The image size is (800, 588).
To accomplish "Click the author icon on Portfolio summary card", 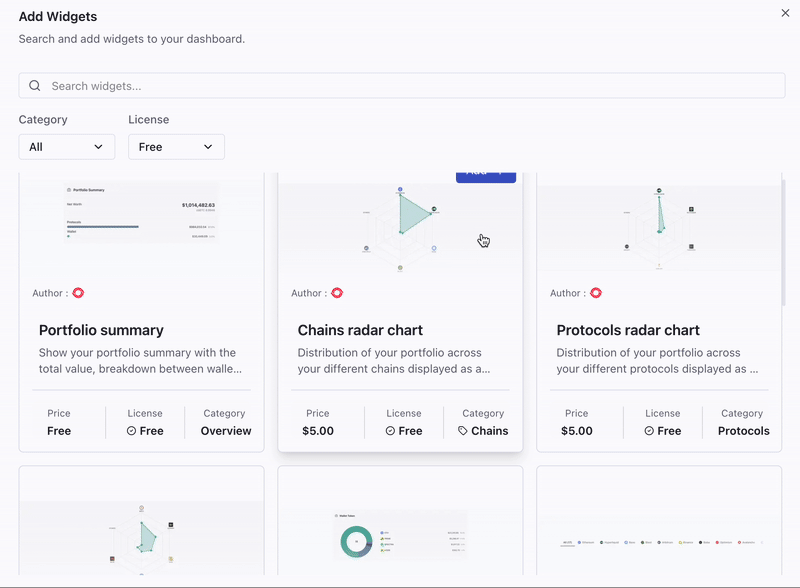I will pos(79,293).
